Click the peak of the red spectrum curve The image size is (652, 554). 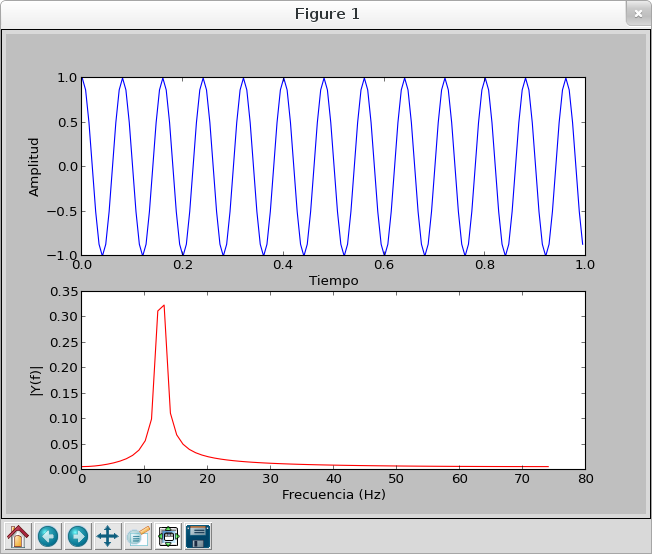point(163,306)
